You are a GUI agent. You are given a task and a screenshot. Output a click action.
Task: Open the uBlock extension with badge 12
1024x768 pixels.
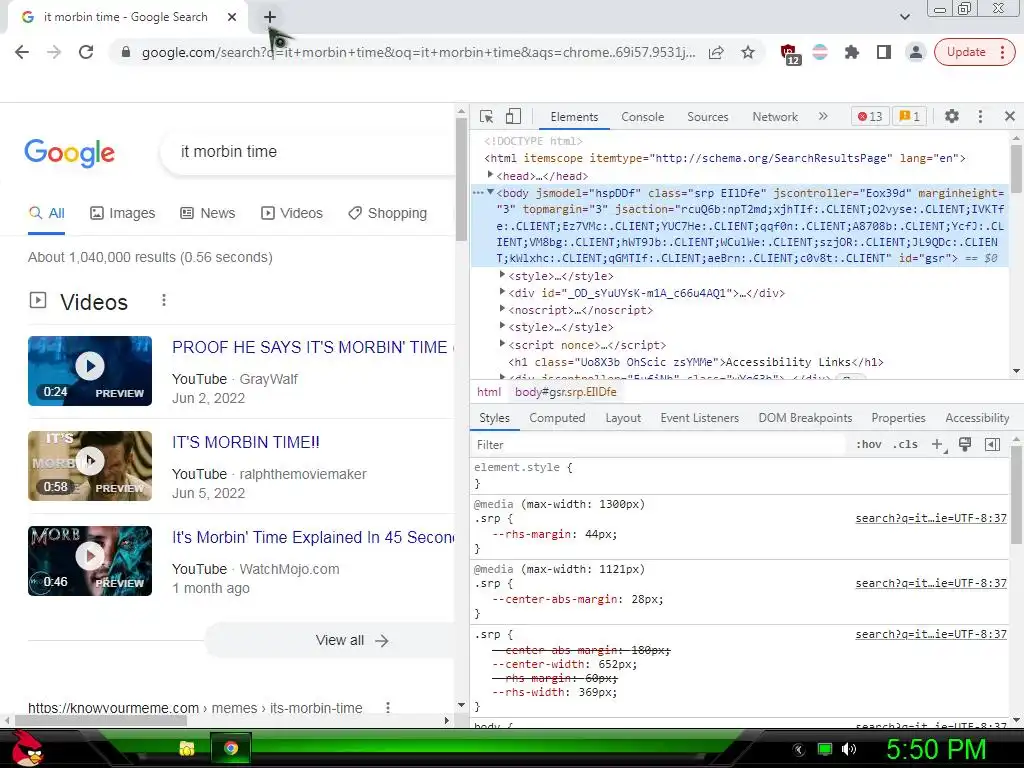pos(790,53)
